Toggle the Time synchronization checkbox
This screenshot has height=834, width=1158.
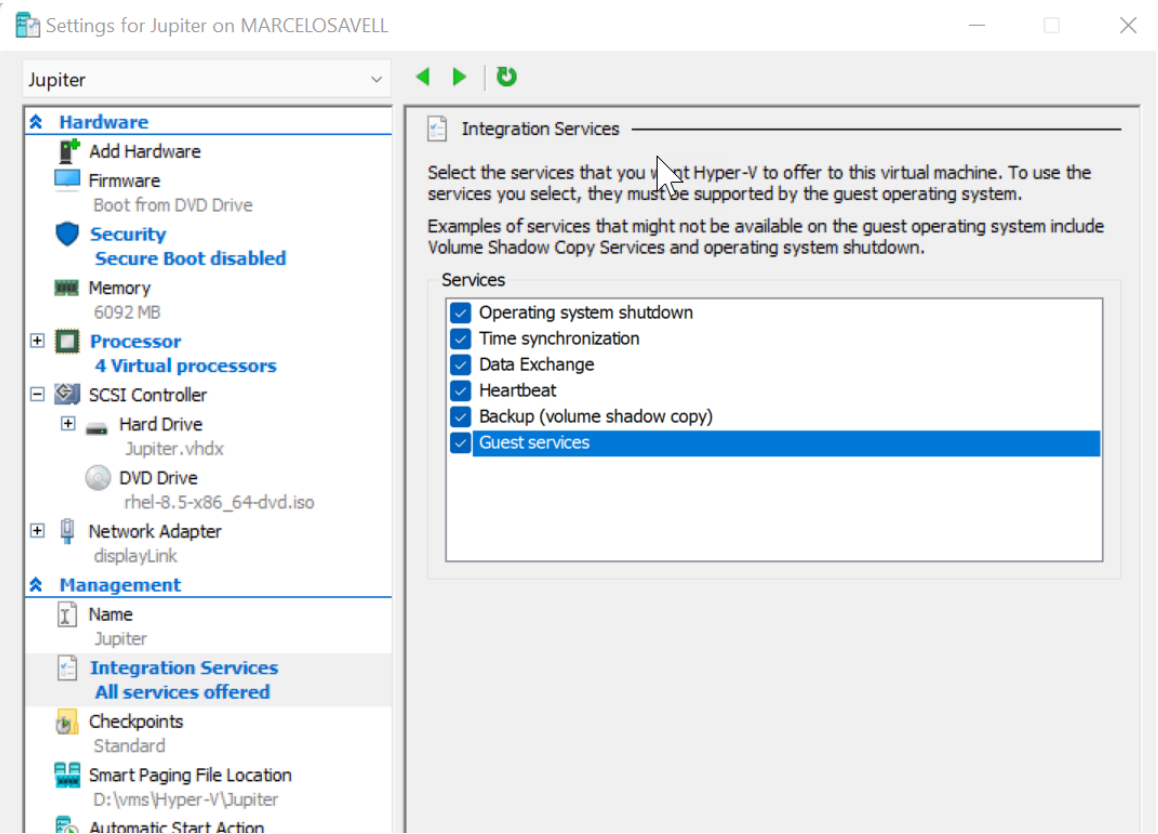pos(460,339)
